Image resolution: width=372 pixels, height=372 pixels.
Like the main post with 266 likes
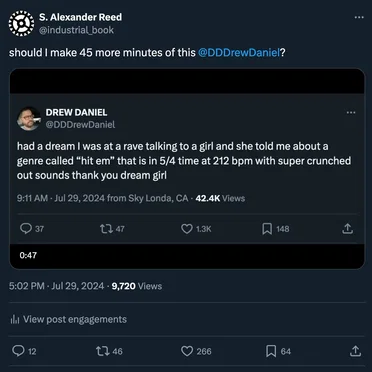(187, 351)
